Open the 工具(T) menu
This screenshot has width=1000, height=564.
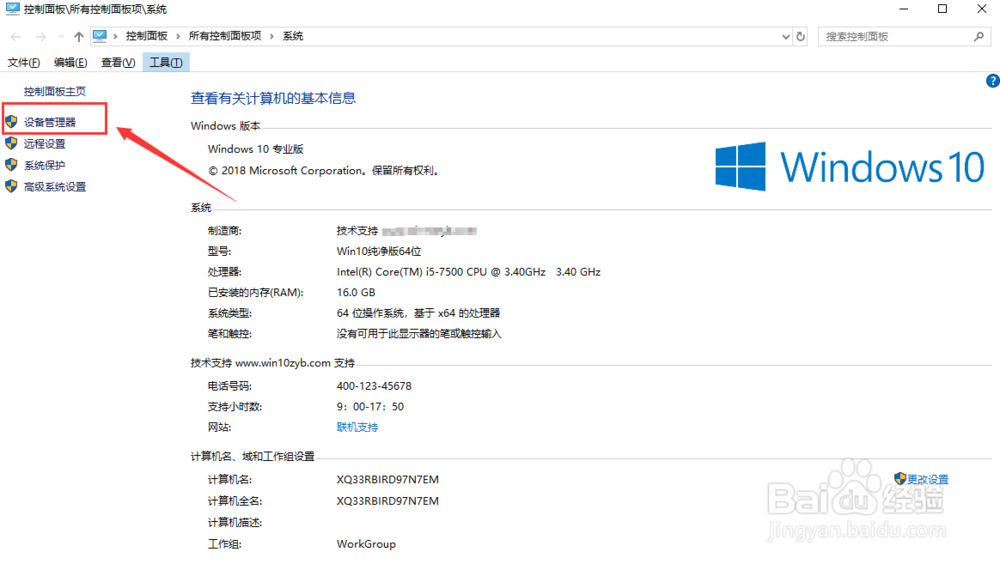pyautogui.click(x=166, y=63)
